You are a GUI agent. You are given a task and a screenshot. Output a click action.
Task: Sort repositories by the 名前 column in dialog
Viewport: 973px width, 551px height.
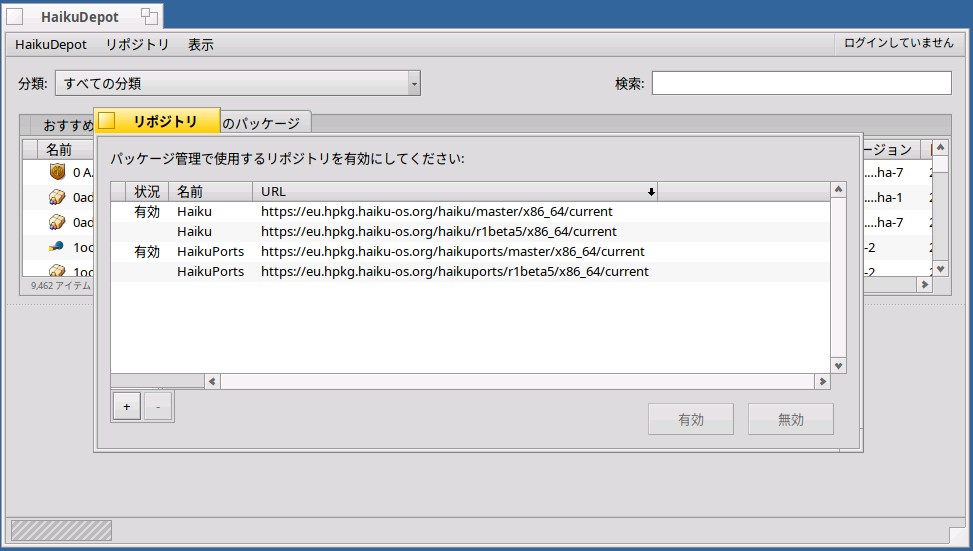click(210, 192)
